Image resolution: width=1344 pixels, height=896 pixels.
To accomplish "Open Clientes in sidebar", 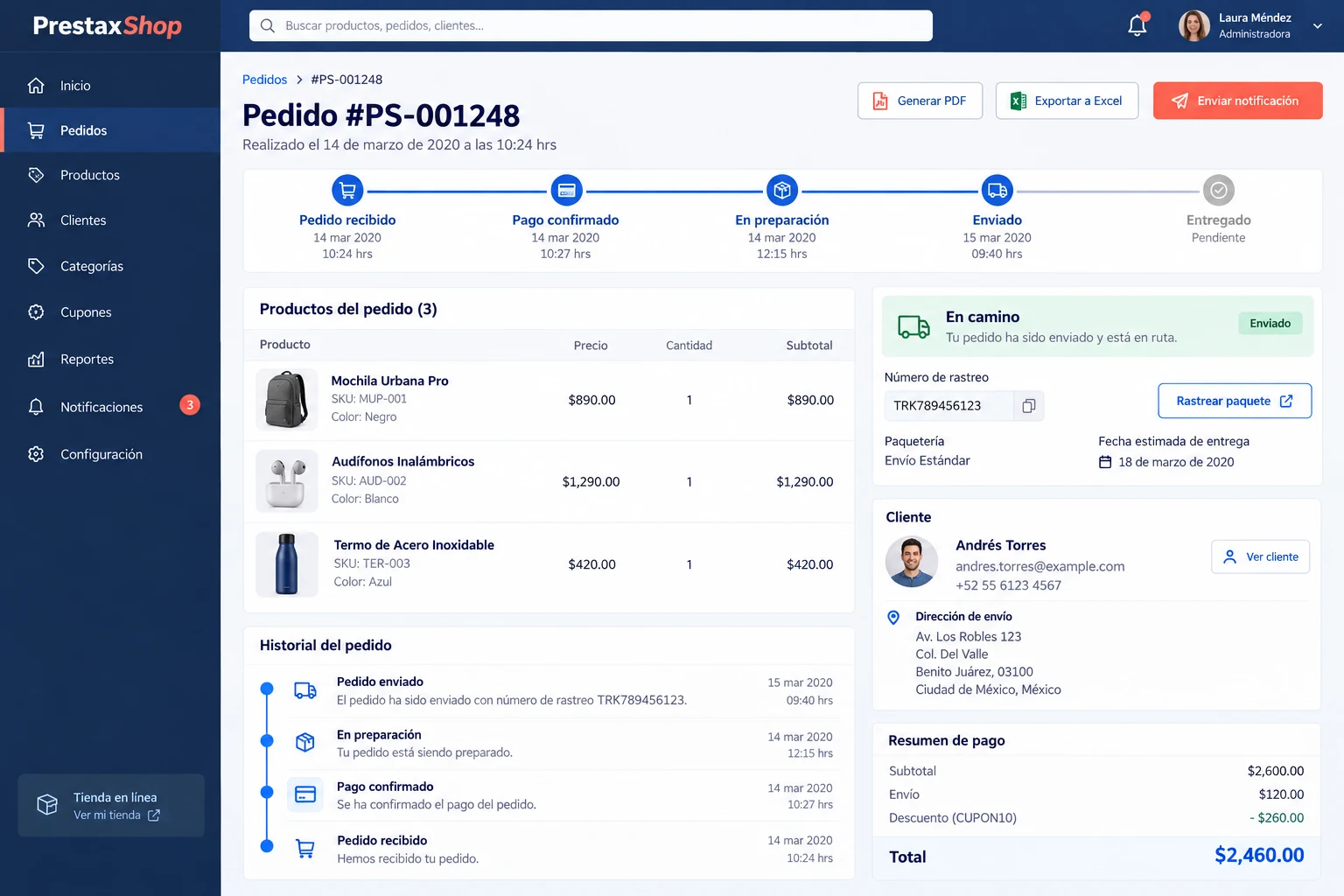I will [110, 220].
